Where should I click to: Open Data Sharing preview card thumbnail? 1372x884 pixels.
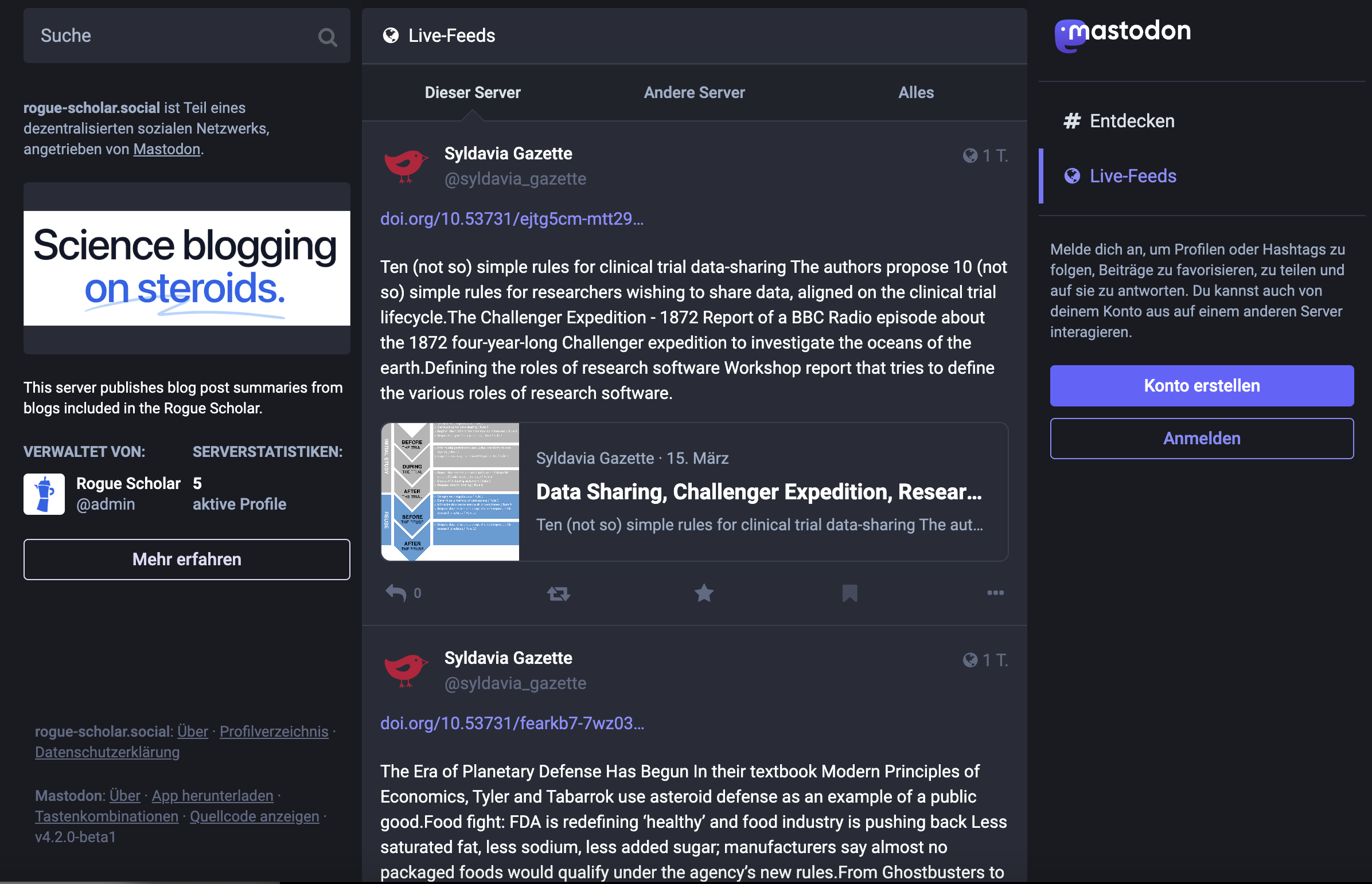[450, 492]
